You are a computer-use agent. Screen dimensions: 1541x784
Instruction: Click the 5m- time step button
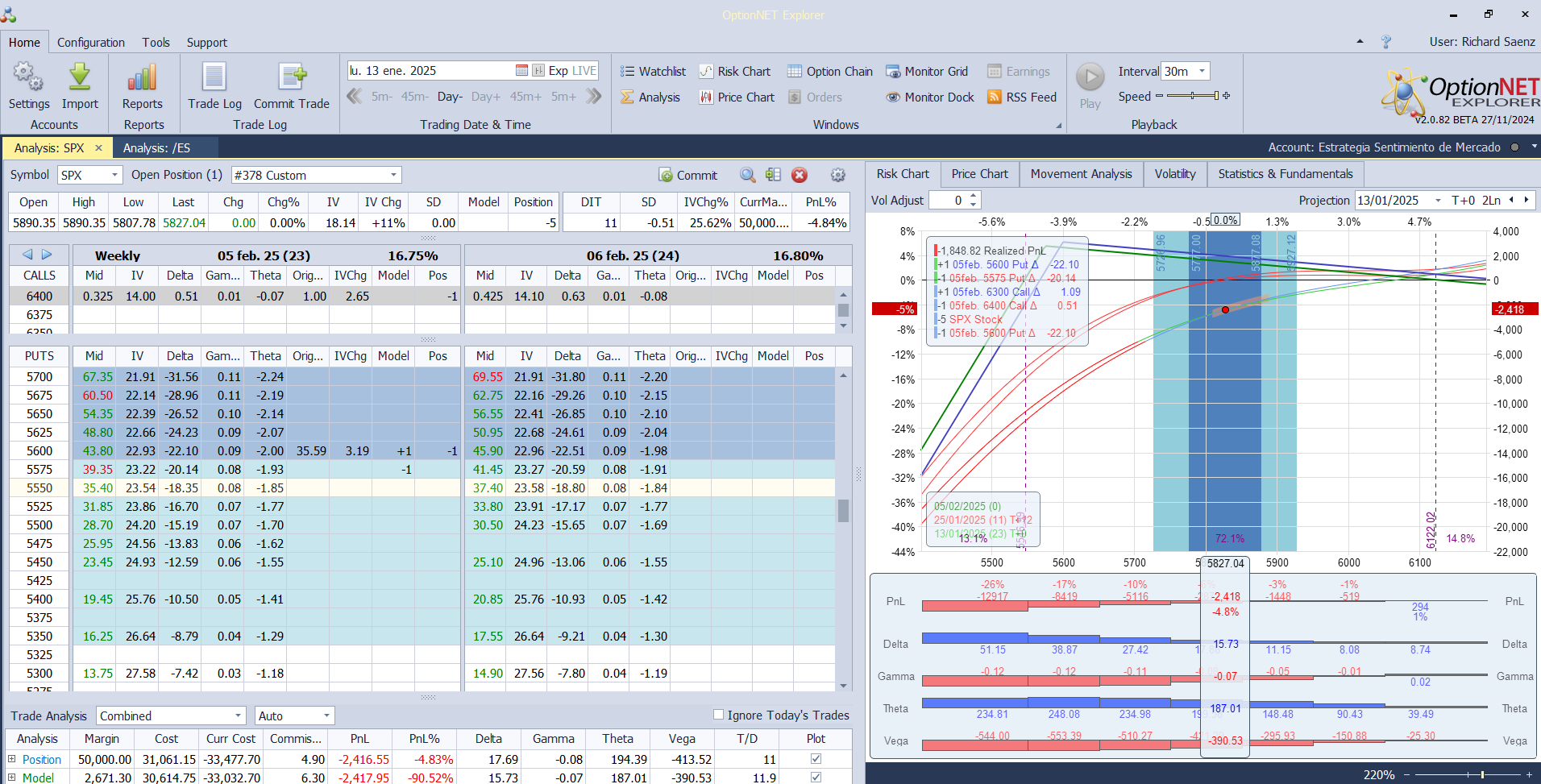click(x=382, y=97)
